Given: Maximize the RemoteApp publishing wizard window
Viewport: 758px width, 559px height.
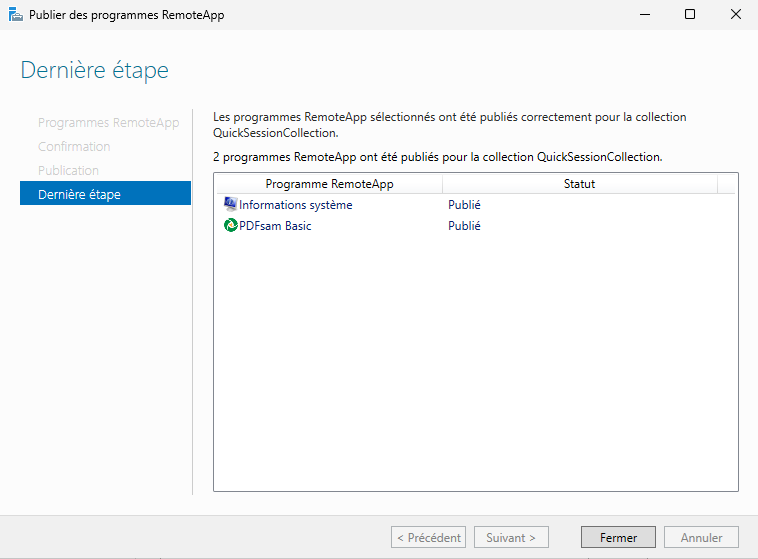Looking at the screenshot, I should coord(689,15).
